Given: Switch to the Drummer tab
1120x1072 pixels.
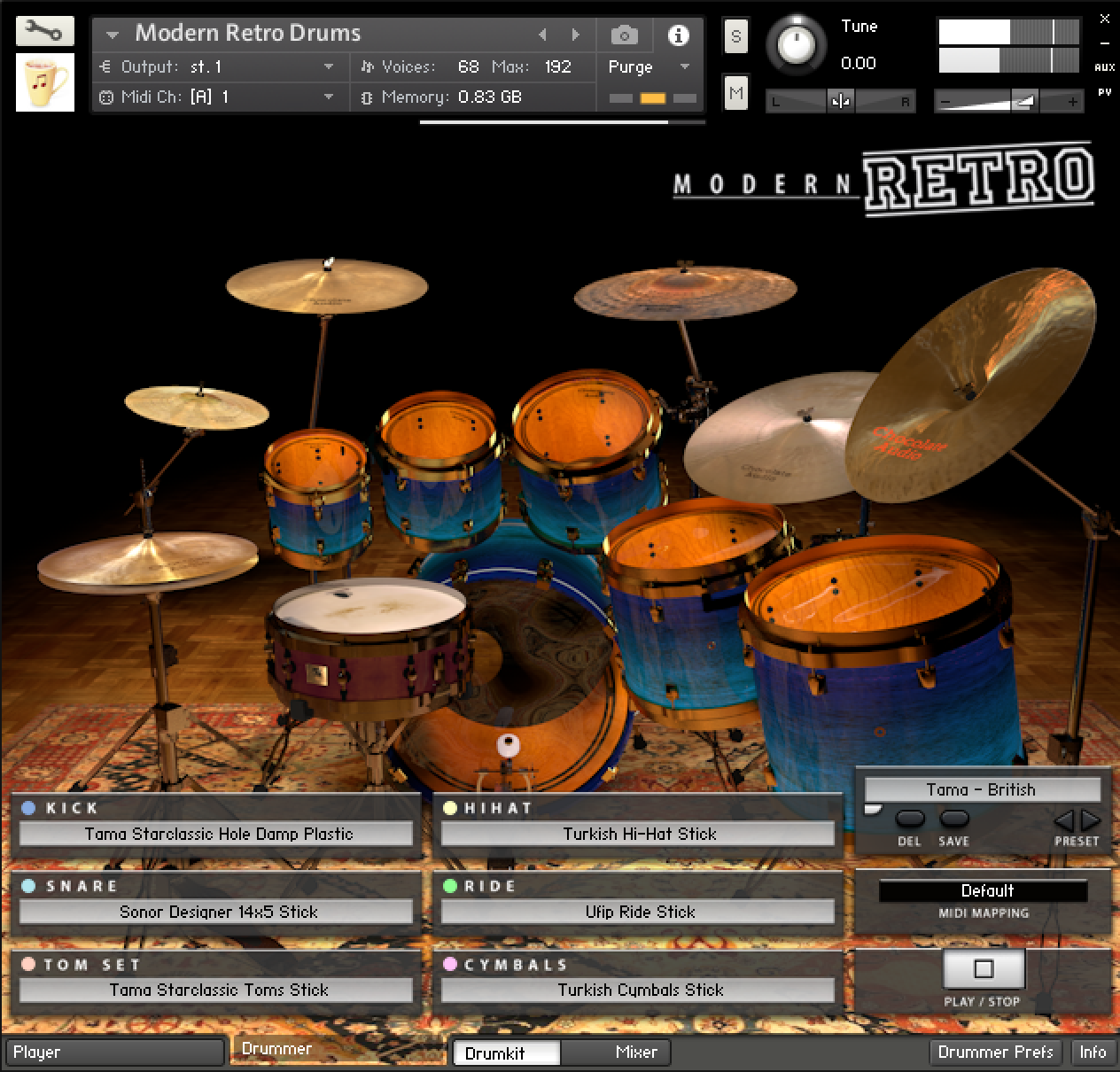Looking at the screenshot, I should (338, 1050).
